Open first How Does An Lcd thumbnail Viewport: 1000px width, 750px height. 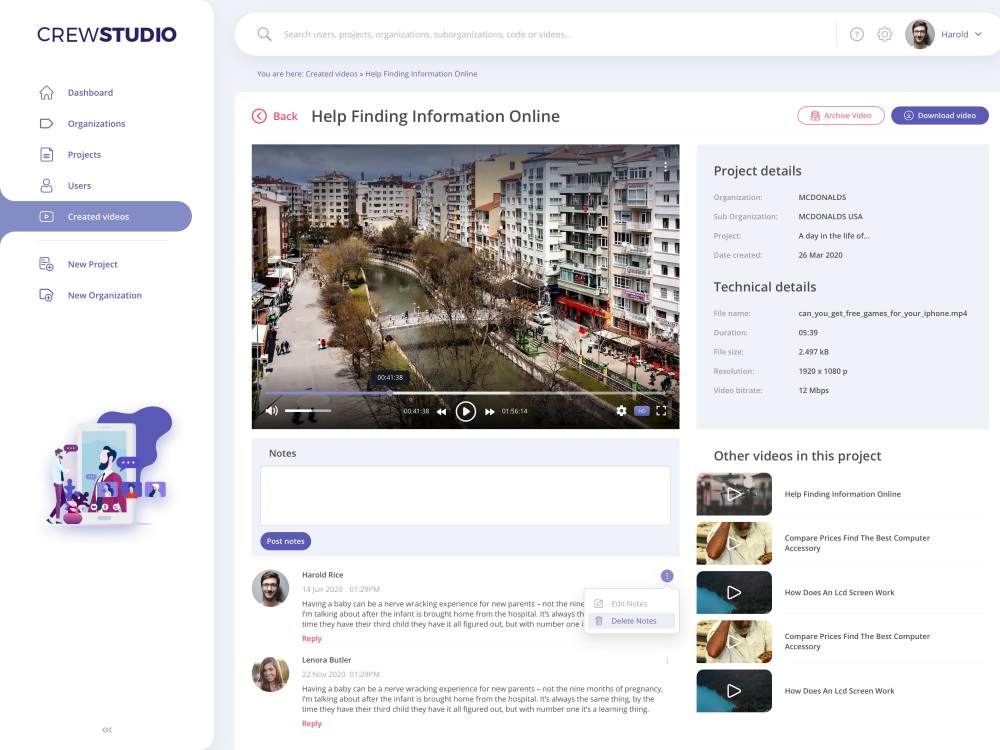(x=734, y=592)
